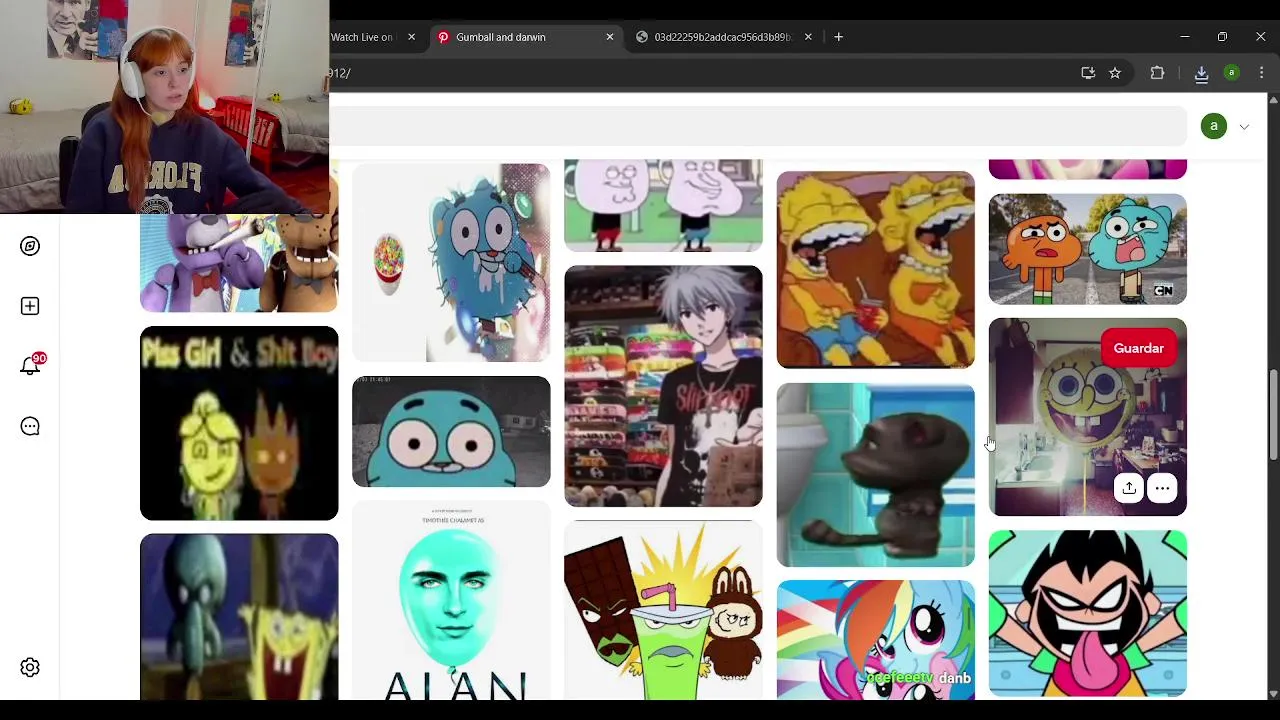
Task: Open the Bonnie and Freddy FNAF pin
Action: point(239,262)
